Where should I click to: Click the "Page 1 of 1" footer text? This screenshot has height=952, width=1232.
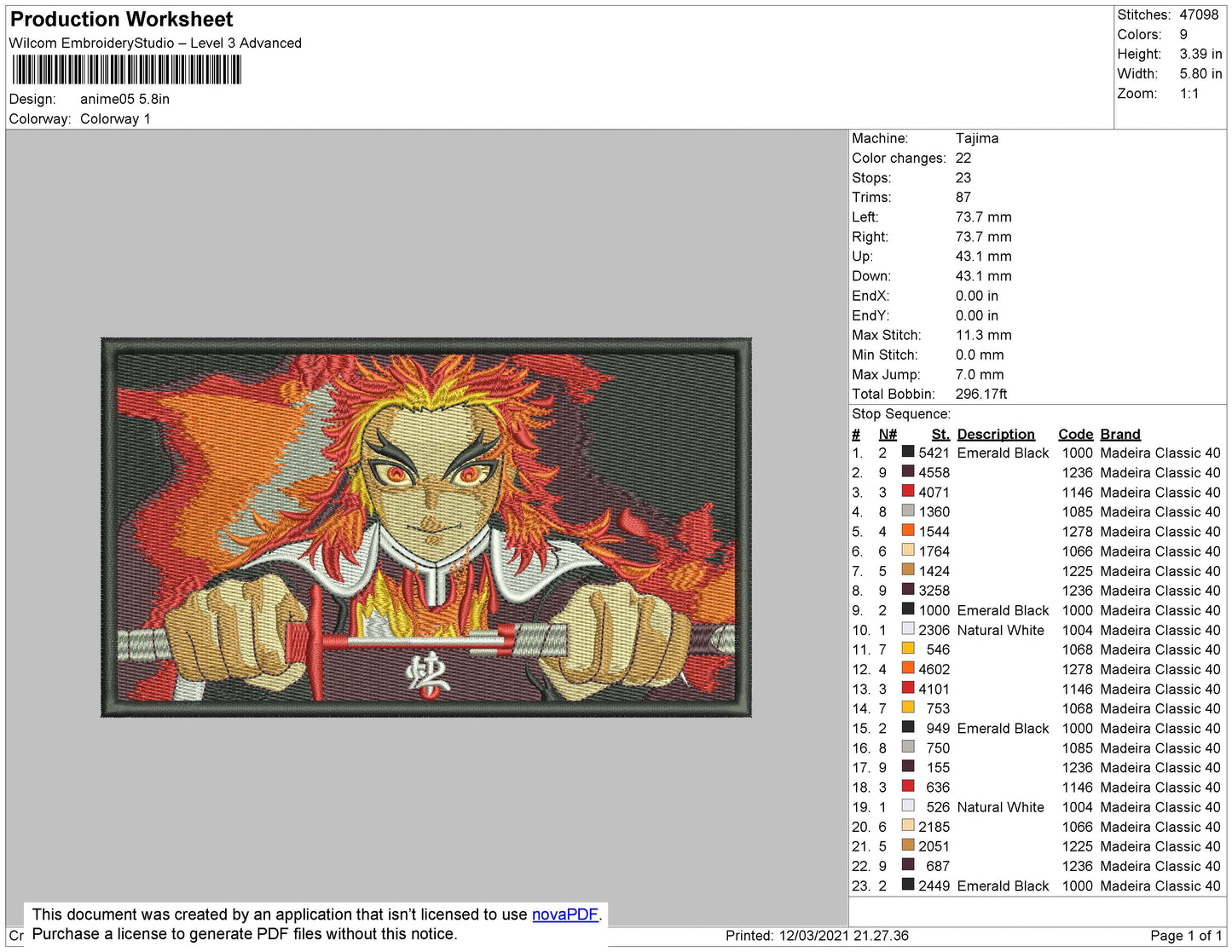pos(1186,935)
